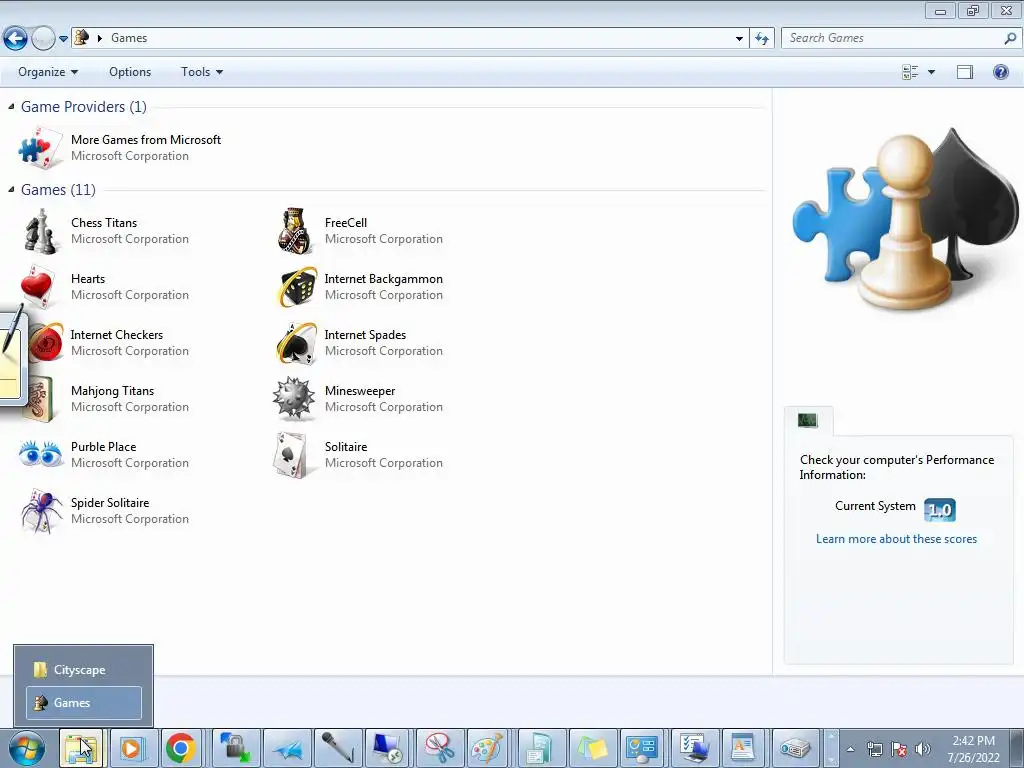Image resolution: width=1024 pixels, height=768 pixels.
Task: Open the Organize dropdown menu
Action: pos(48,72)
